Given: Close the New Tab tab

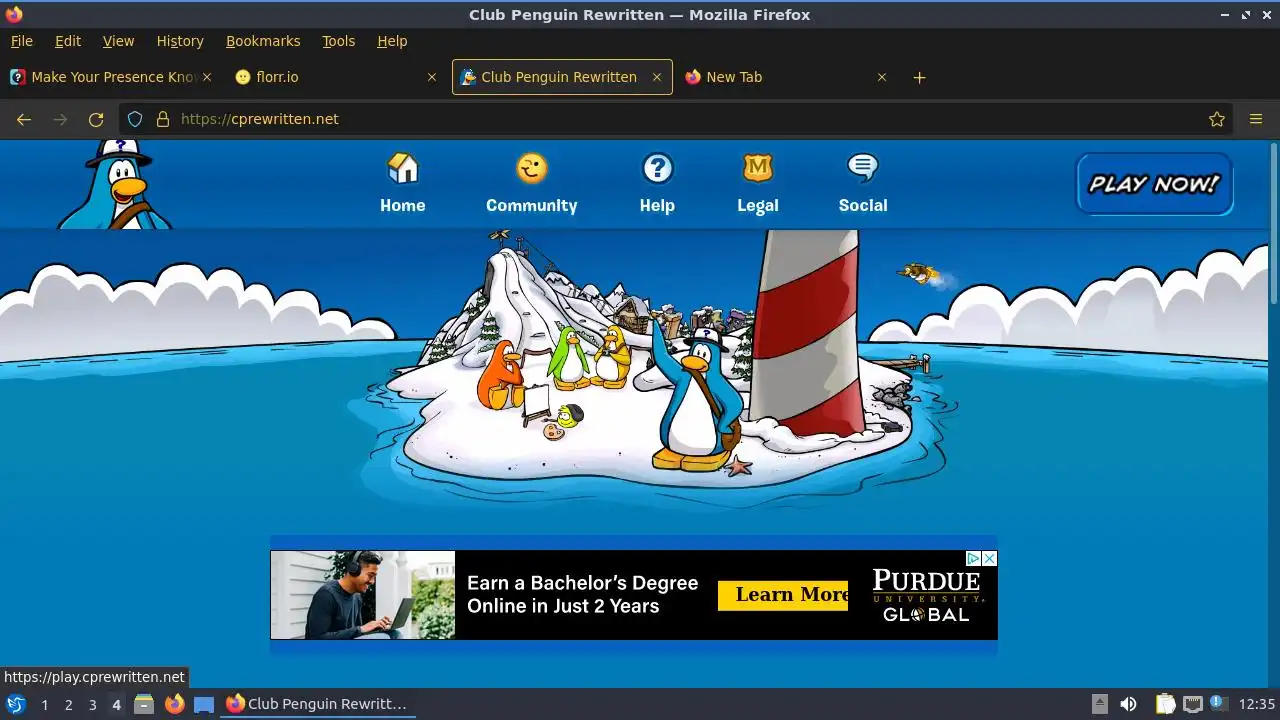Looking at the screenshot, I should pyautogui.click(x=882, y=77).
